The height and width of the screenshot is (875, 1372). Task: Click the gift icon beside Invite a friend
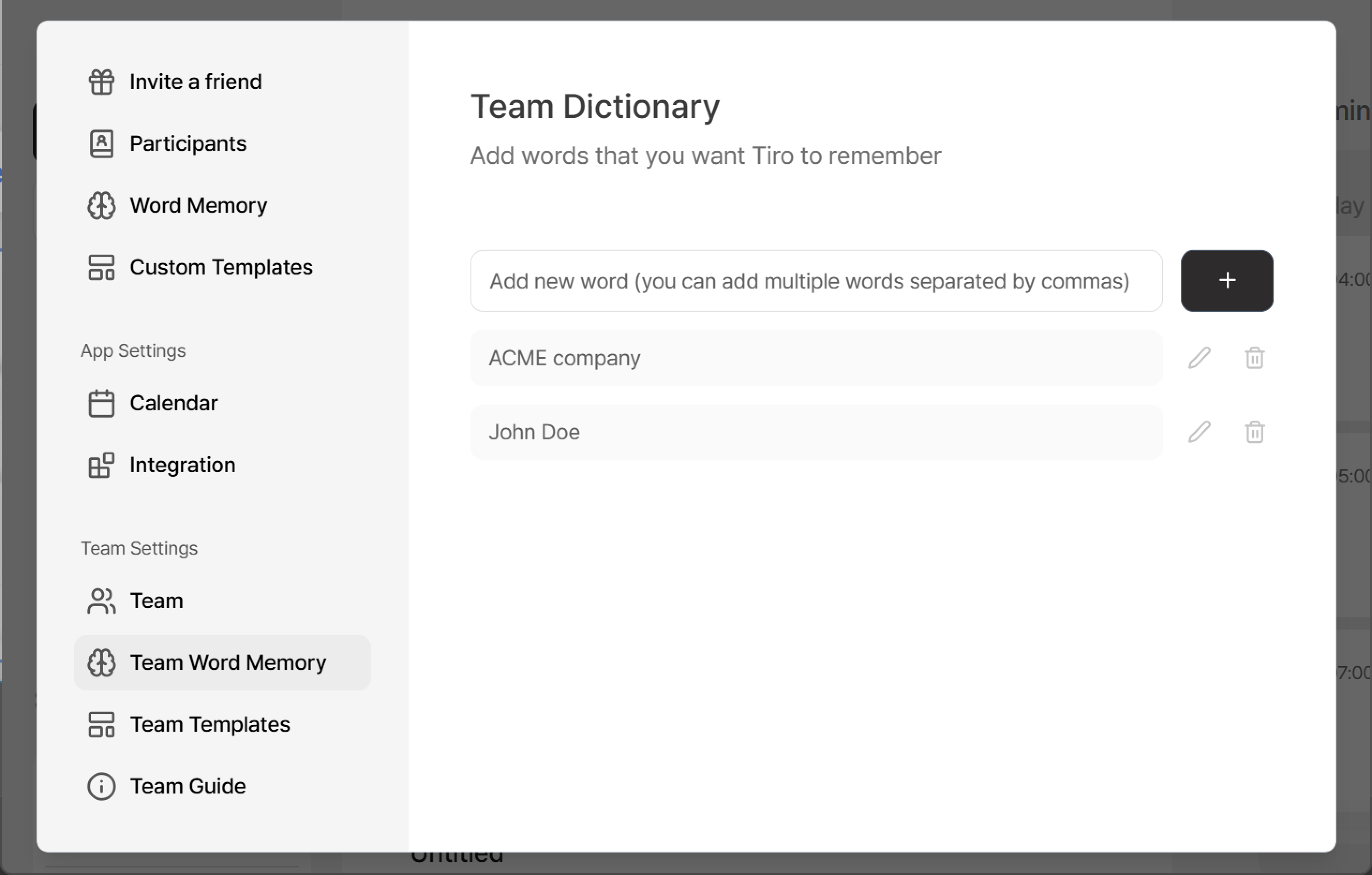[101, 82]
